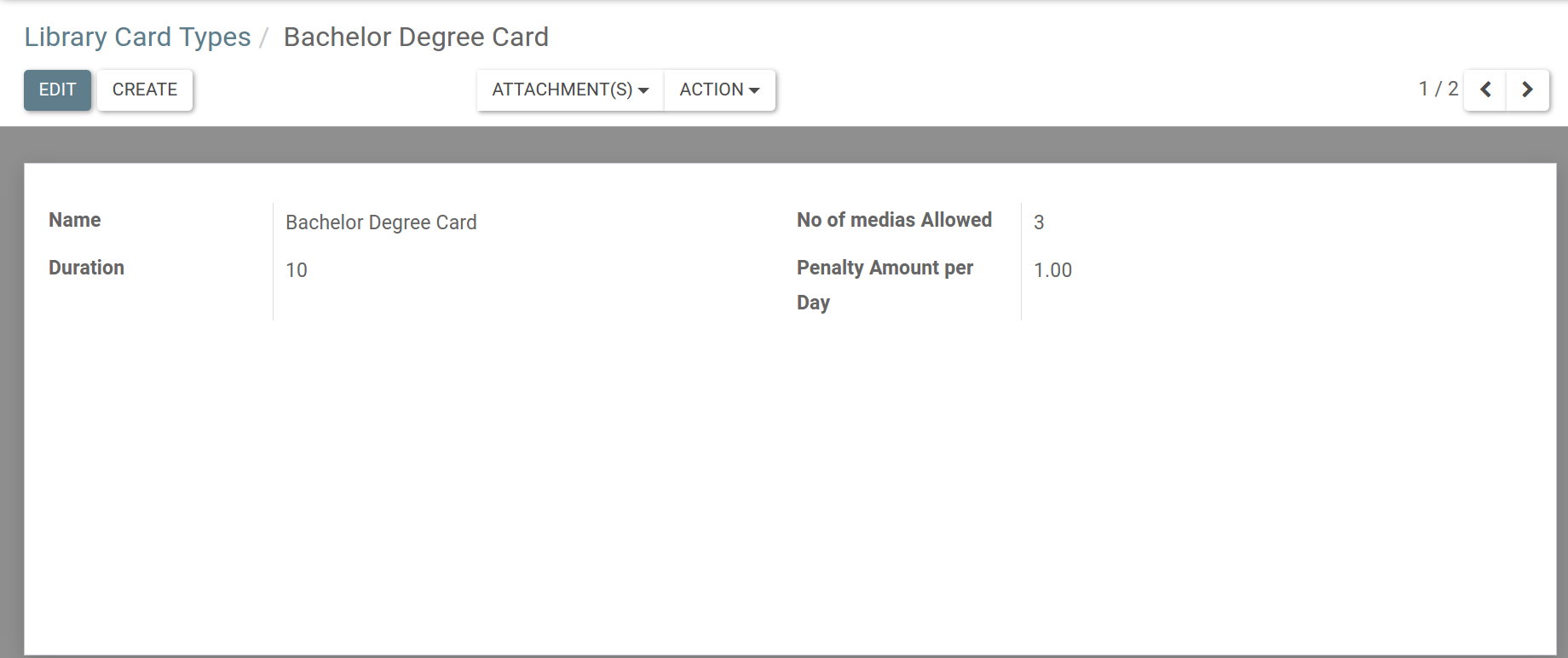Viewport: 1568px width, 658px height.
Task: Open the ATTACHMENT(S) dropdown
Action: (570, 89)
